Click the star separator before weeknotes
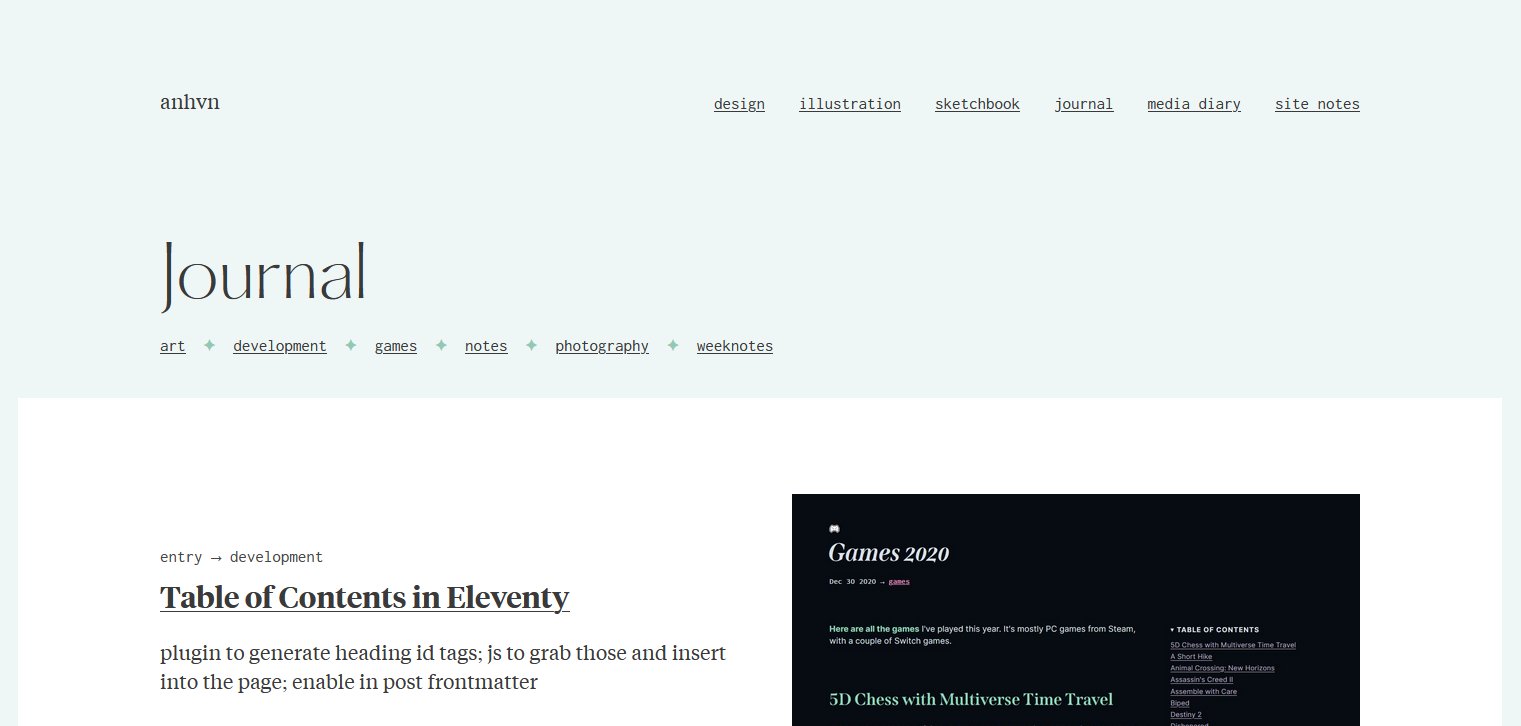The height and width of the screenshot is (726, 1521). (x=673, y=345)
